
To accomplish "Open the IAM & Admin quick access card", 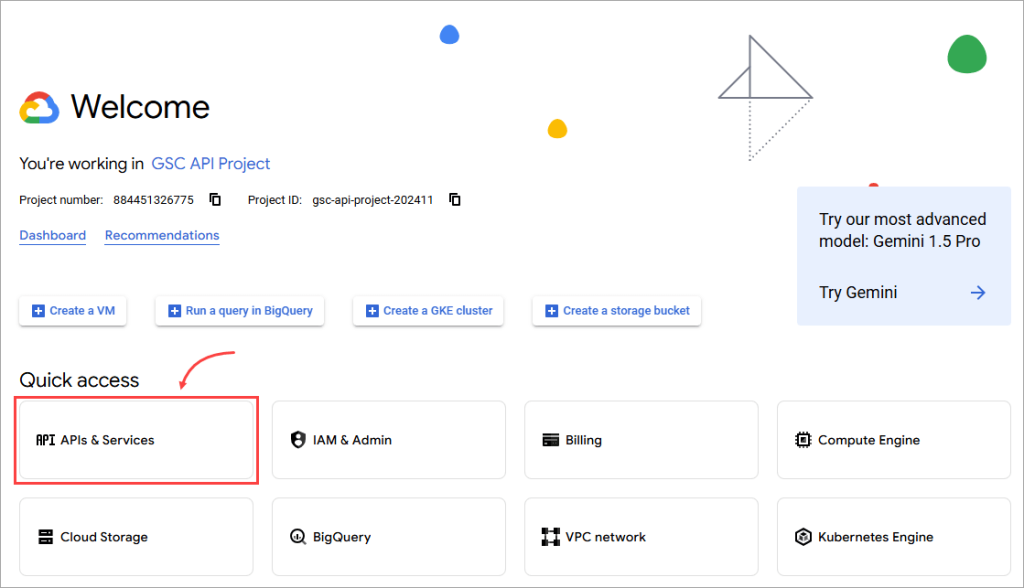I will click(389, 440).
